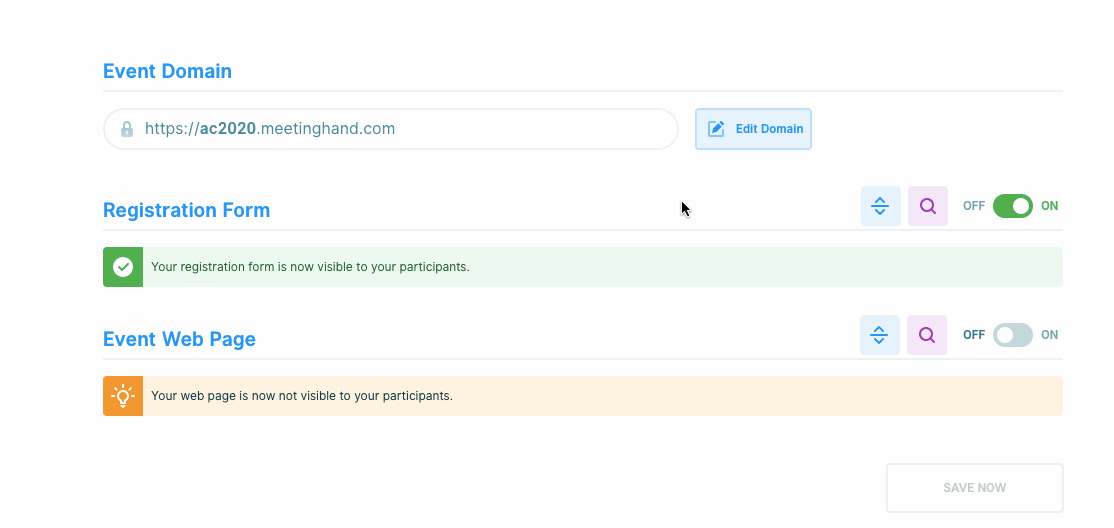Click the Registration Form heading
Image resolution: width=1114 pixels, height=528 pixels.
pyautogui.click(x=186, y=210)
